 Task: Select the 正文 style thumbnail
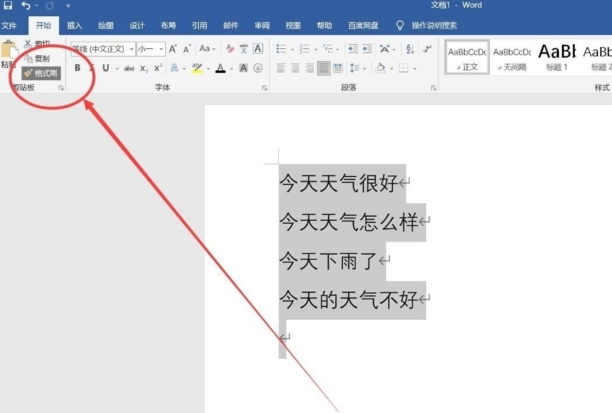(467, 57)
